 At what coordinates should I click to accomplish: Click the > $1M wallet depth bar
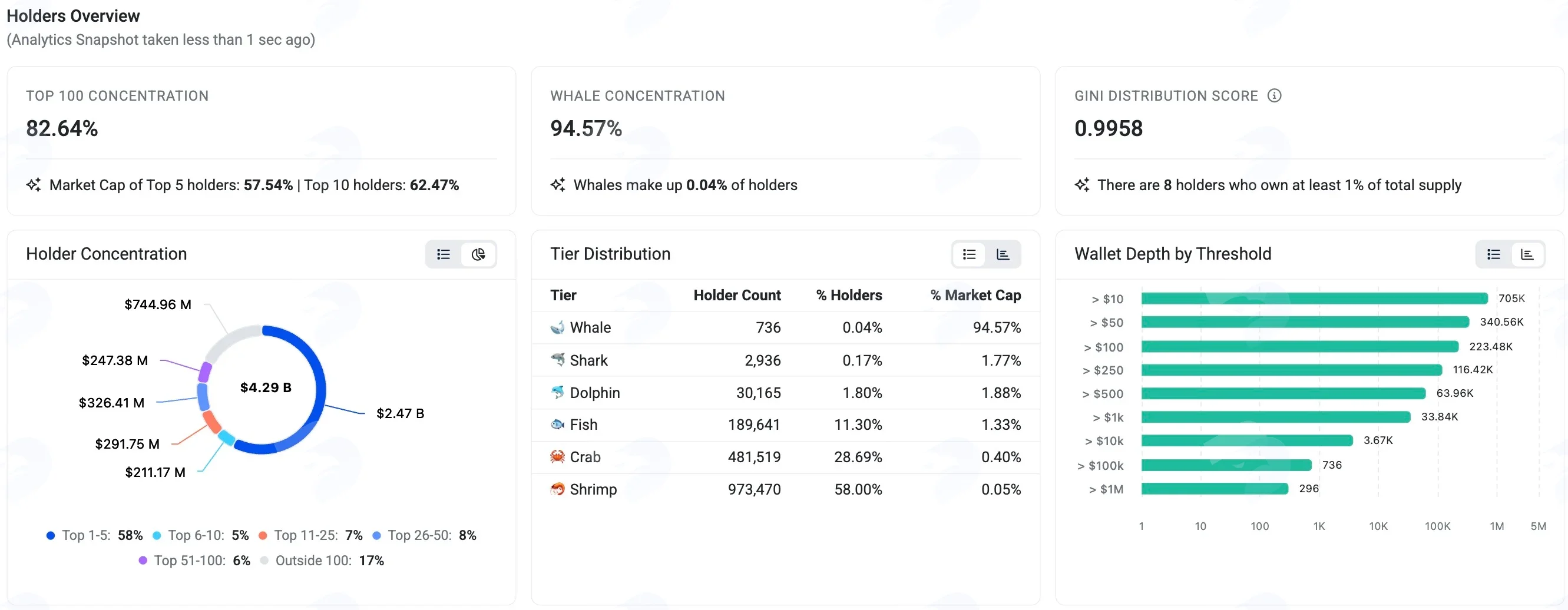point(1215,488)
